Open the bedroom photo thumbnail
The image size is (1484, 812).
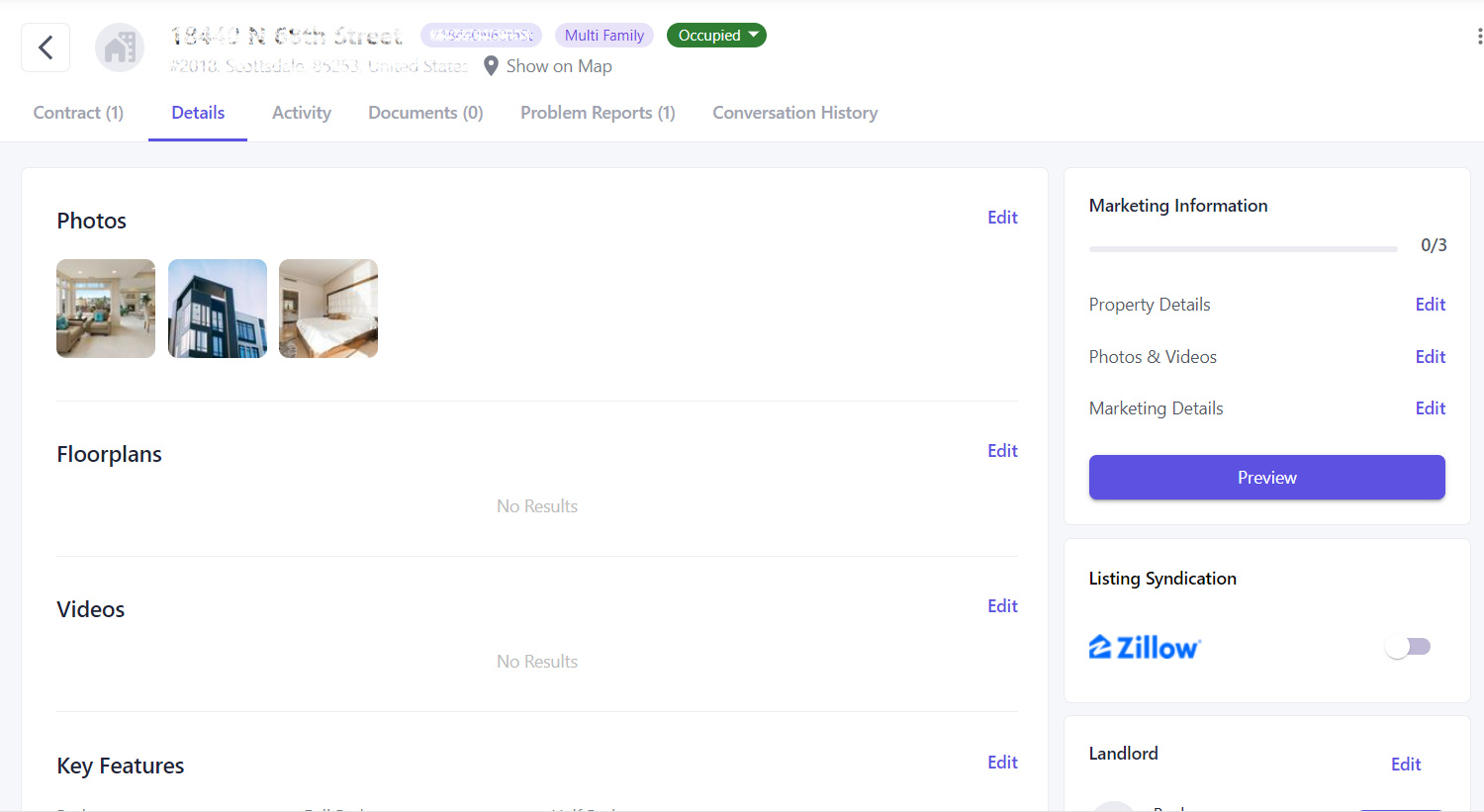point(327,308)
